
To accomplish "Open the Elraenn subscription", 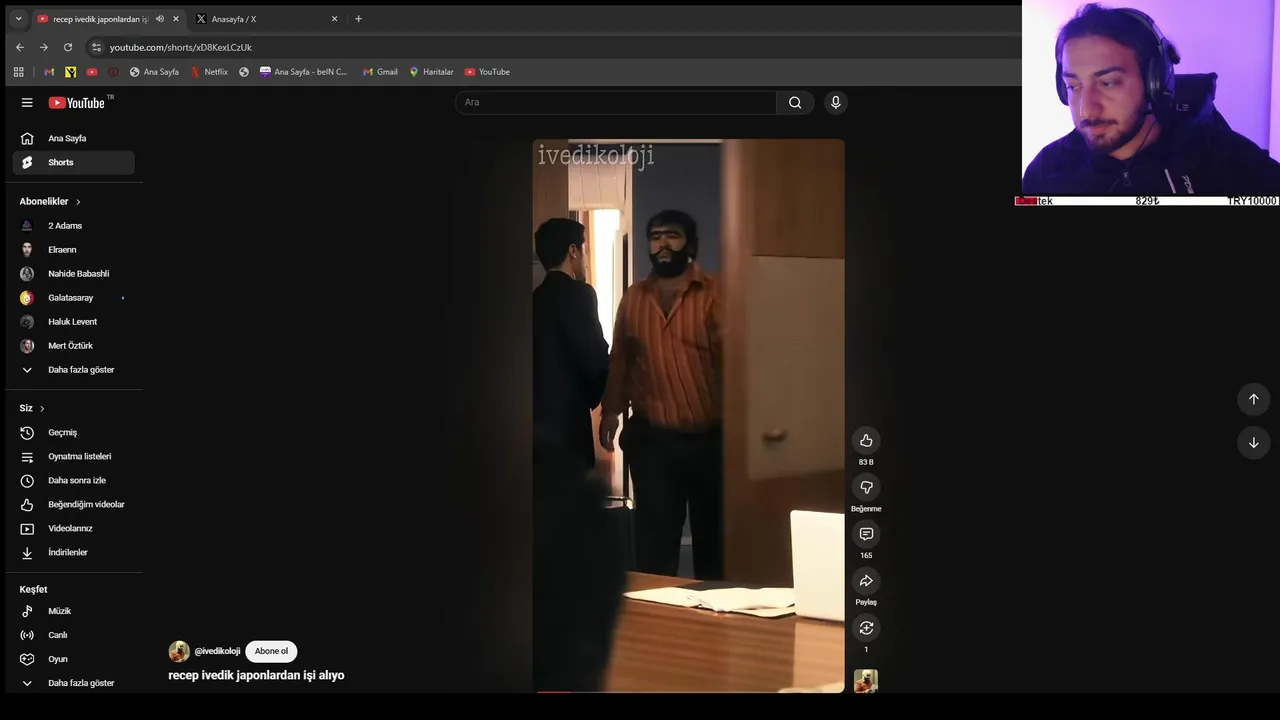I will (73, 250).
